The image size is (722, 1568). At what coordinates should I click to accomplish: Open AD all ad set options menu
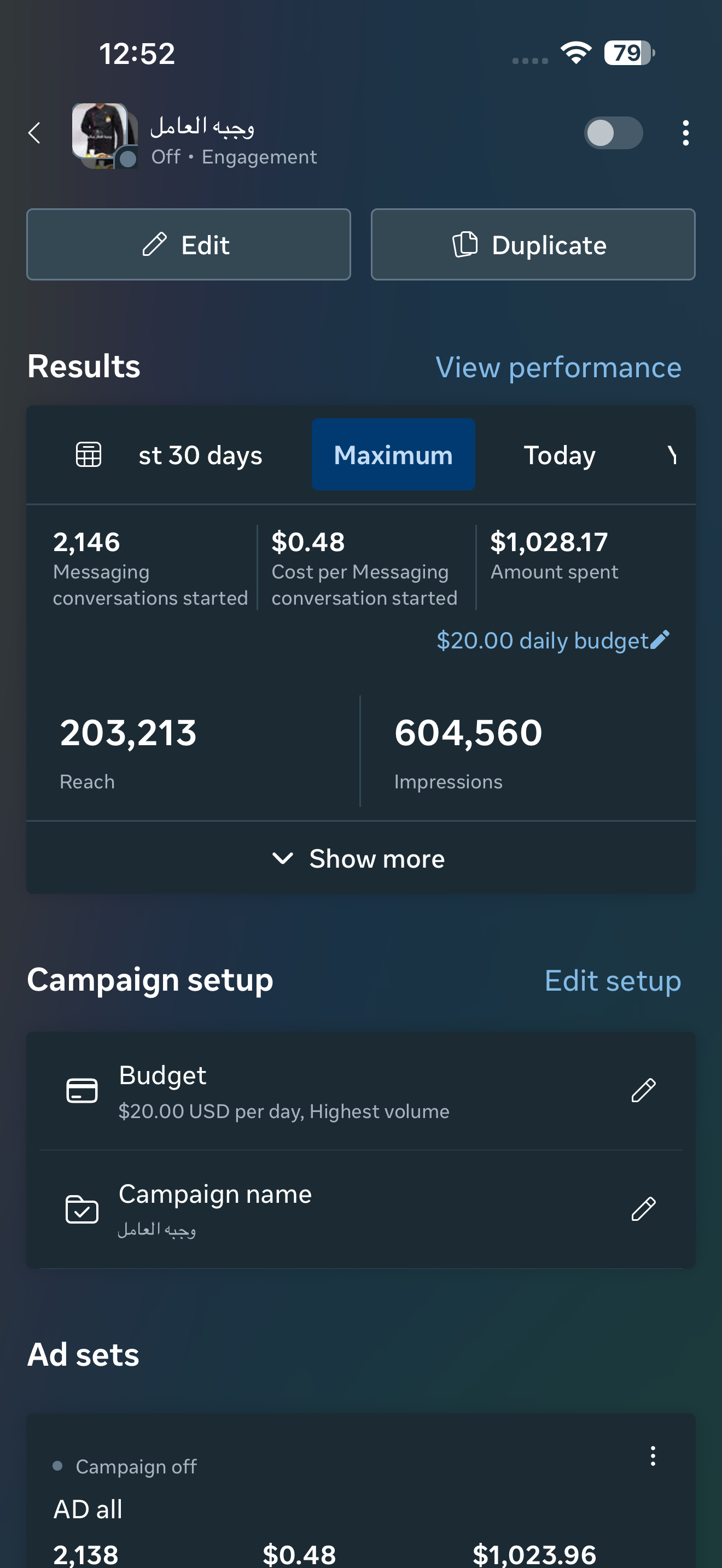tap(653, 1456)
